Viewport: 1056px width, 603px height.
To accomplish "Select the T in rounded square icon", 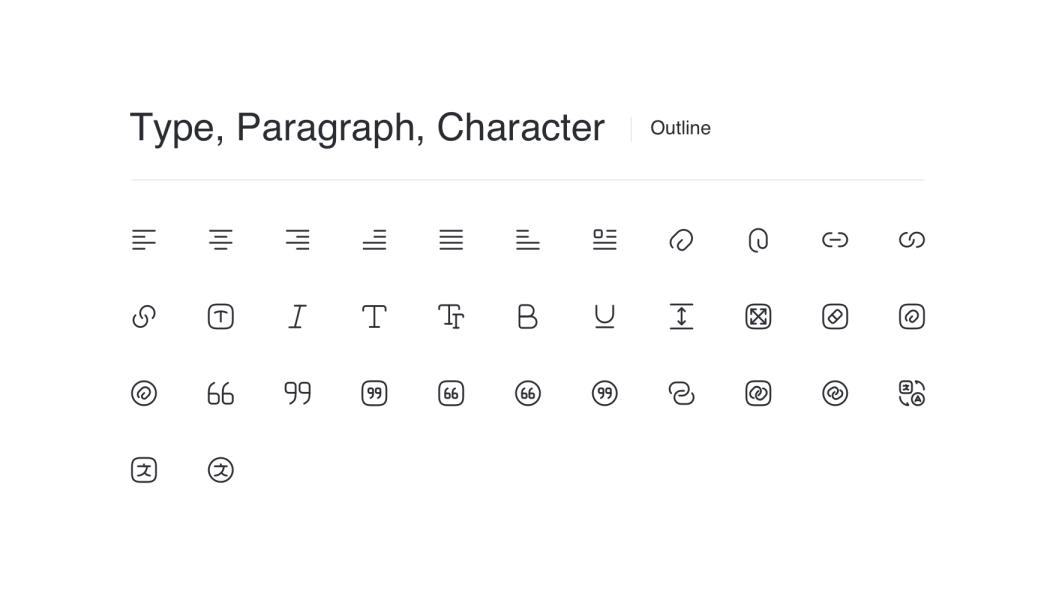I will (221, 317).
